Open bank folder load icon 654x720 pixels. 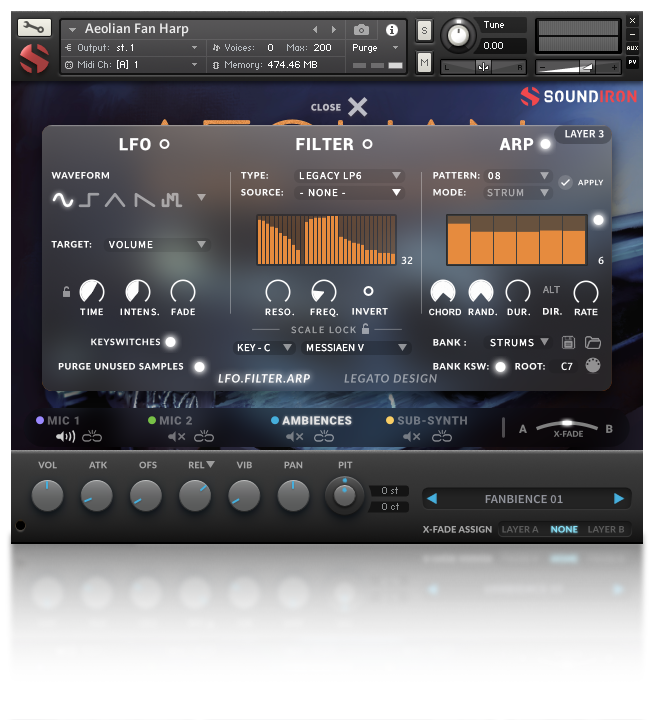click(x=593, y=343)
